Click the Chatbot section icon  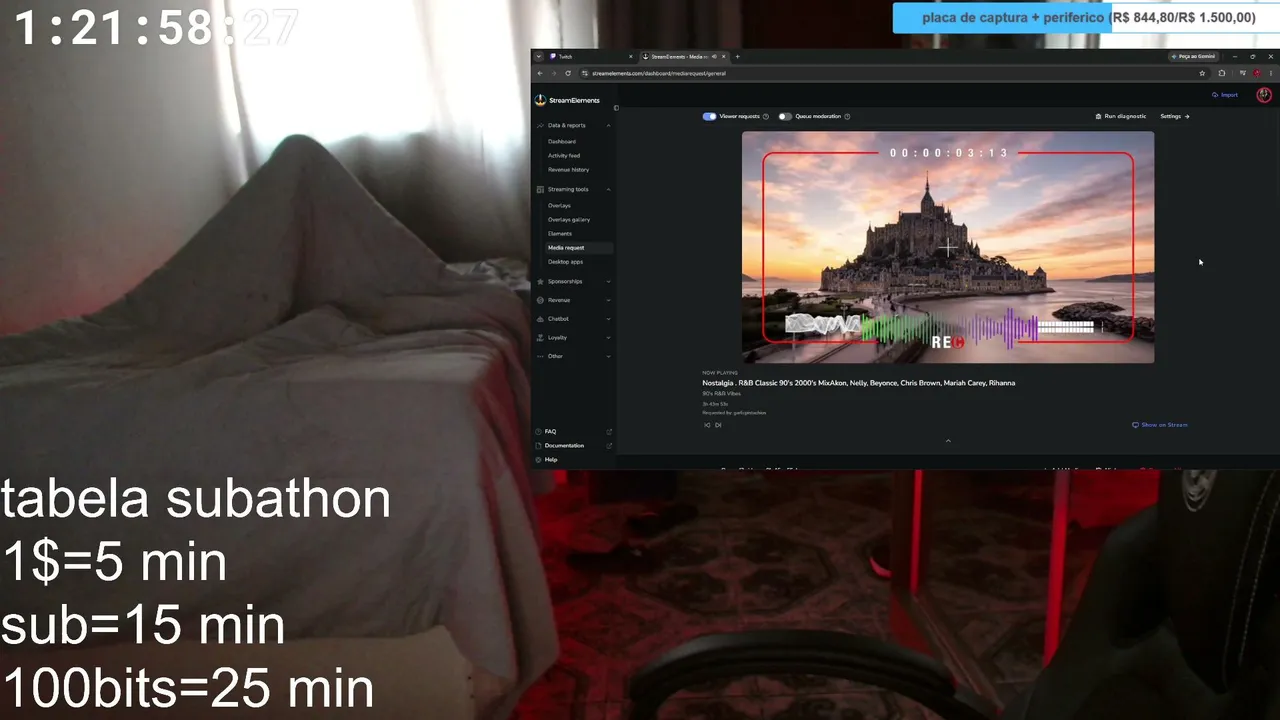pos(540,319)
